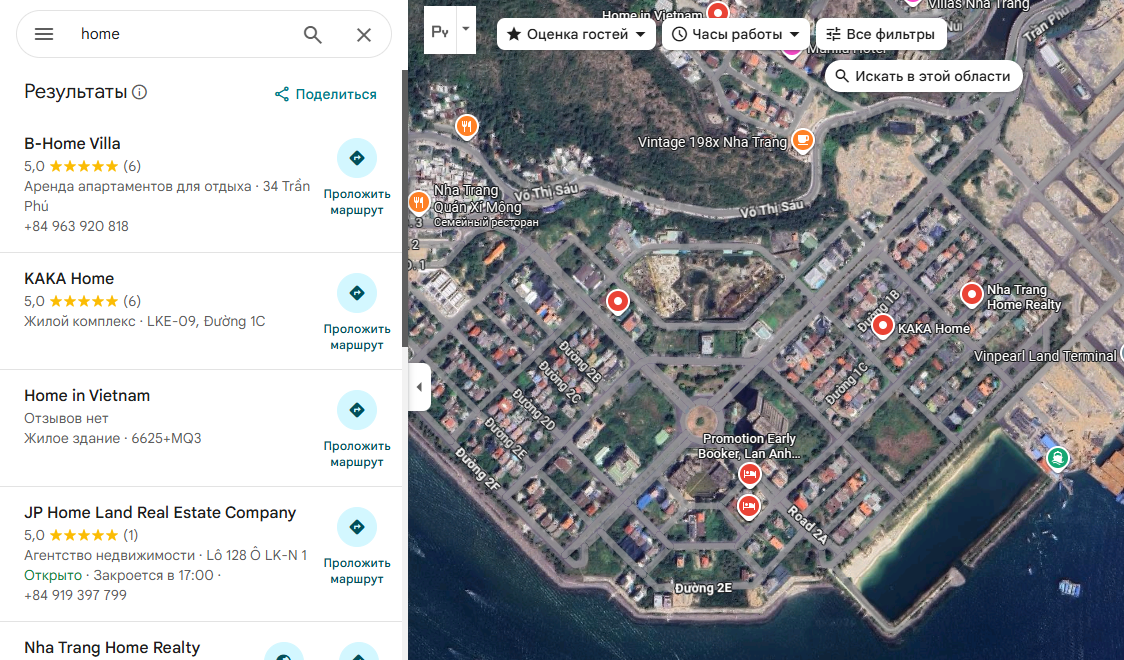Click the green ferry terminal pin

click(x=1057, y=457)
